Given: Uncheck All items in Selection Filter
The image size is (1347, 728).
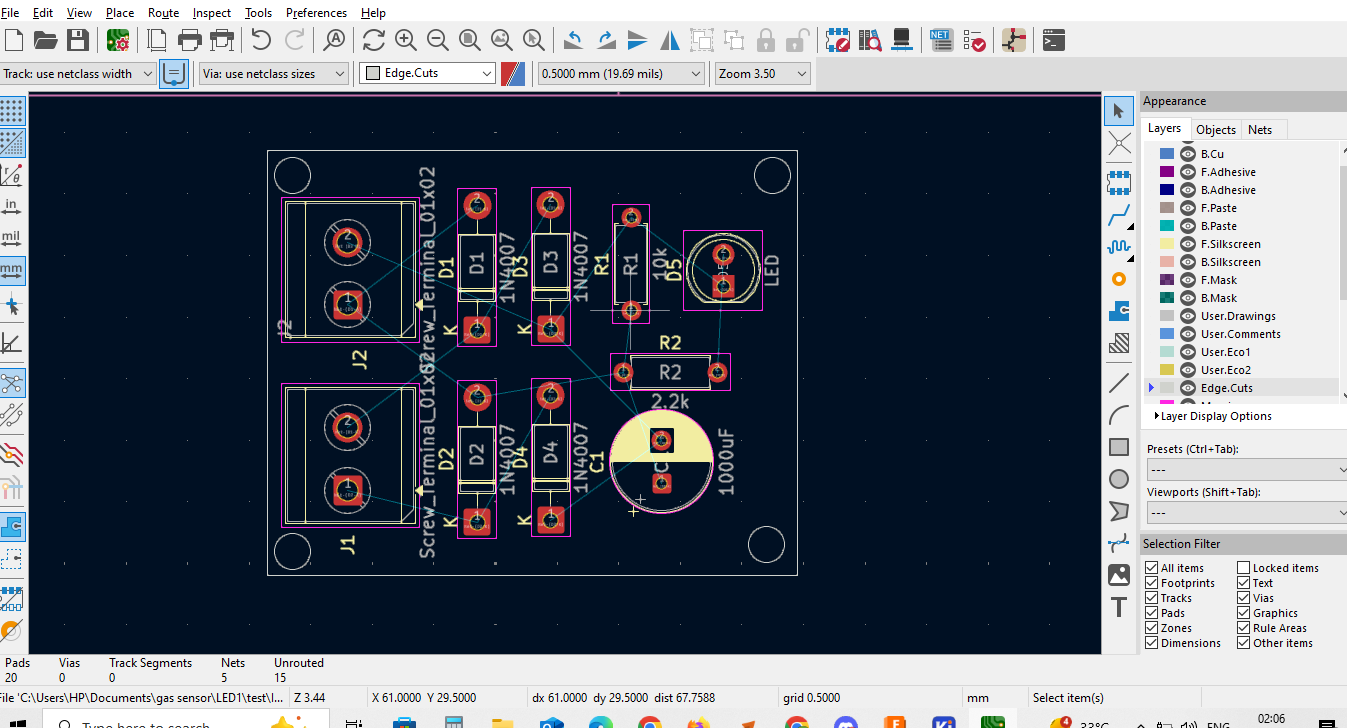Looking at the screenshot, I should pos(1152,568).
